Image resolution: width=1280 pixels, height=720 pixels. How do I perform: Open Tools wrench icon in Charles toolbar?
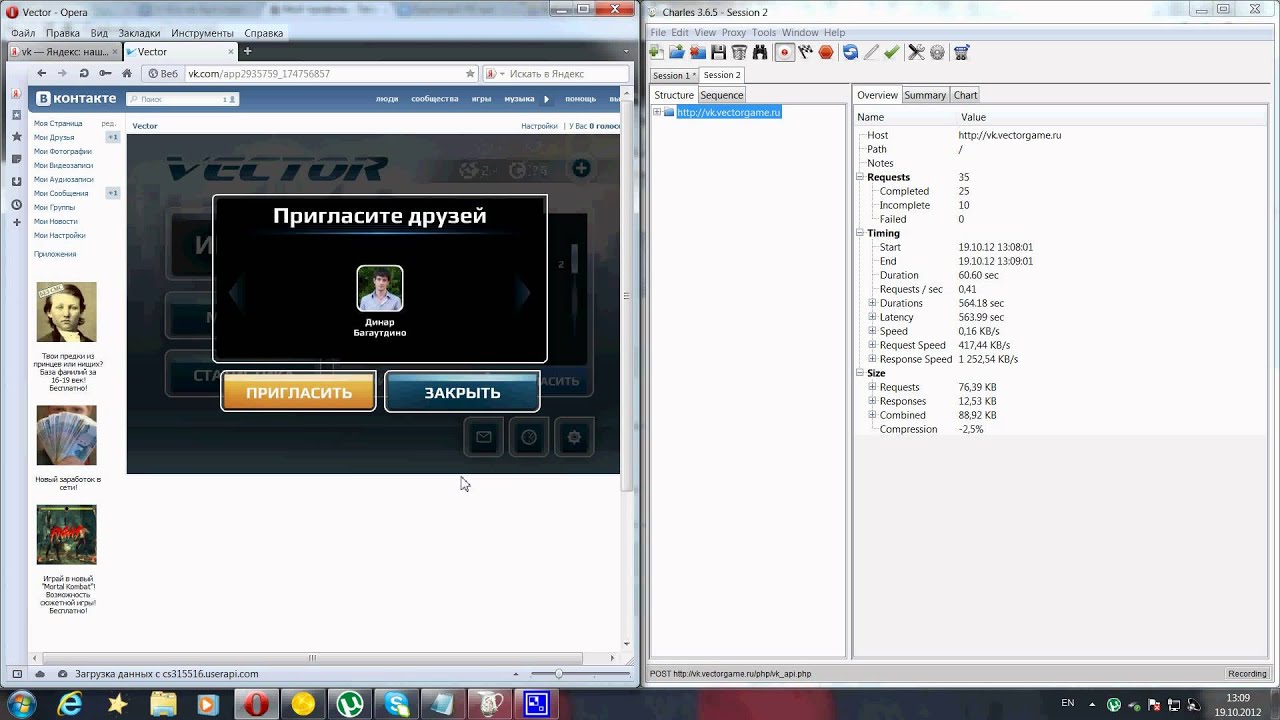[916, 52]
